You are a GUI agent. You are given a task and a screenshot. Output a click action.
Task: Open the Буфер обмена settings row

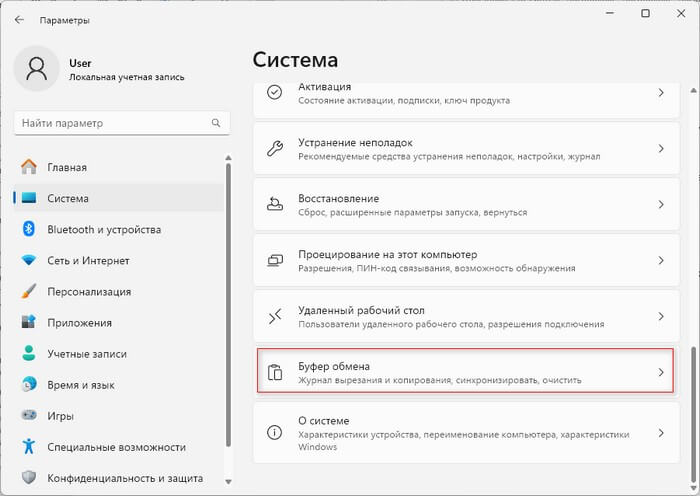click(466, 371)
